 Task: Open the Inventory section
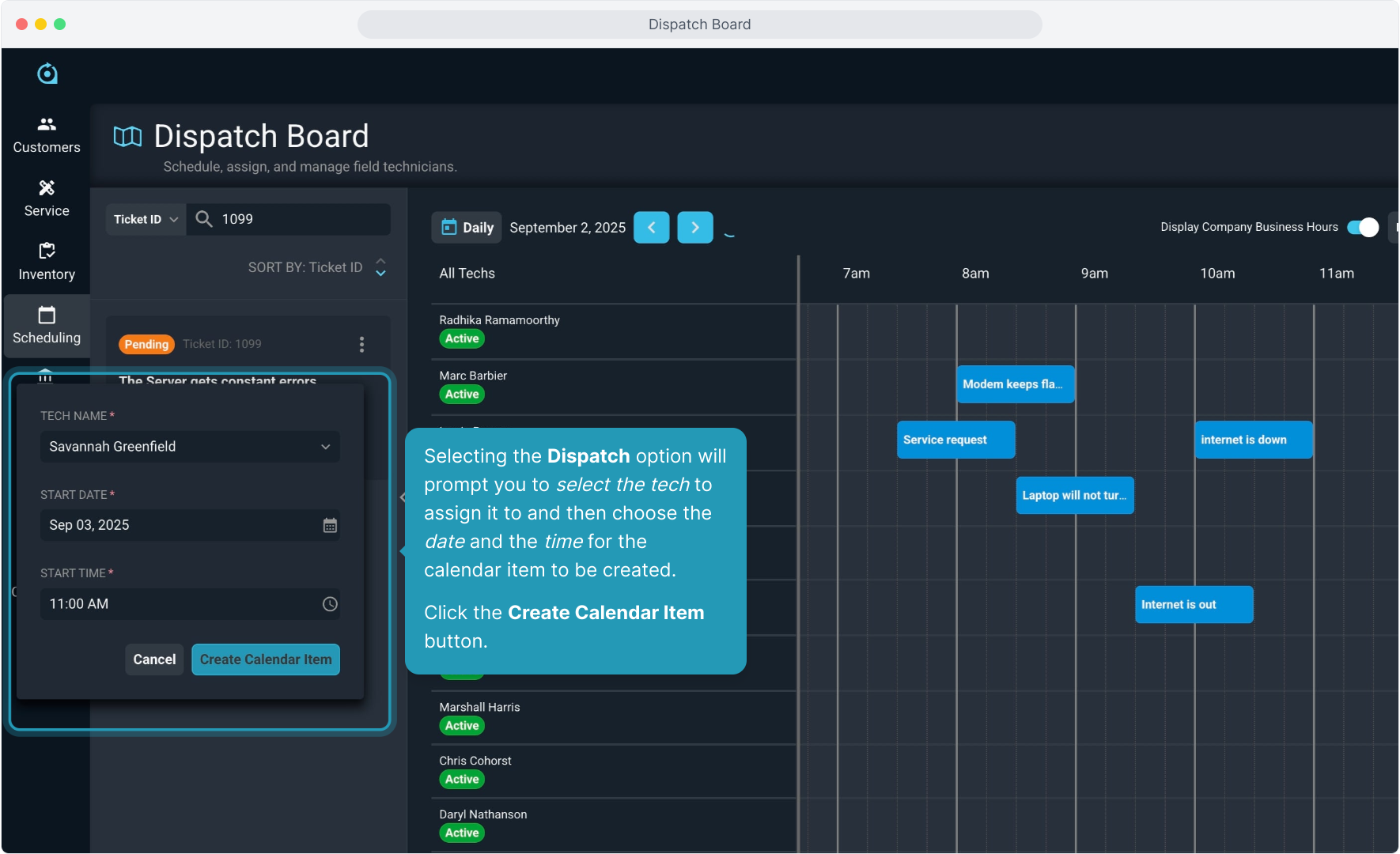coord(47,262)
